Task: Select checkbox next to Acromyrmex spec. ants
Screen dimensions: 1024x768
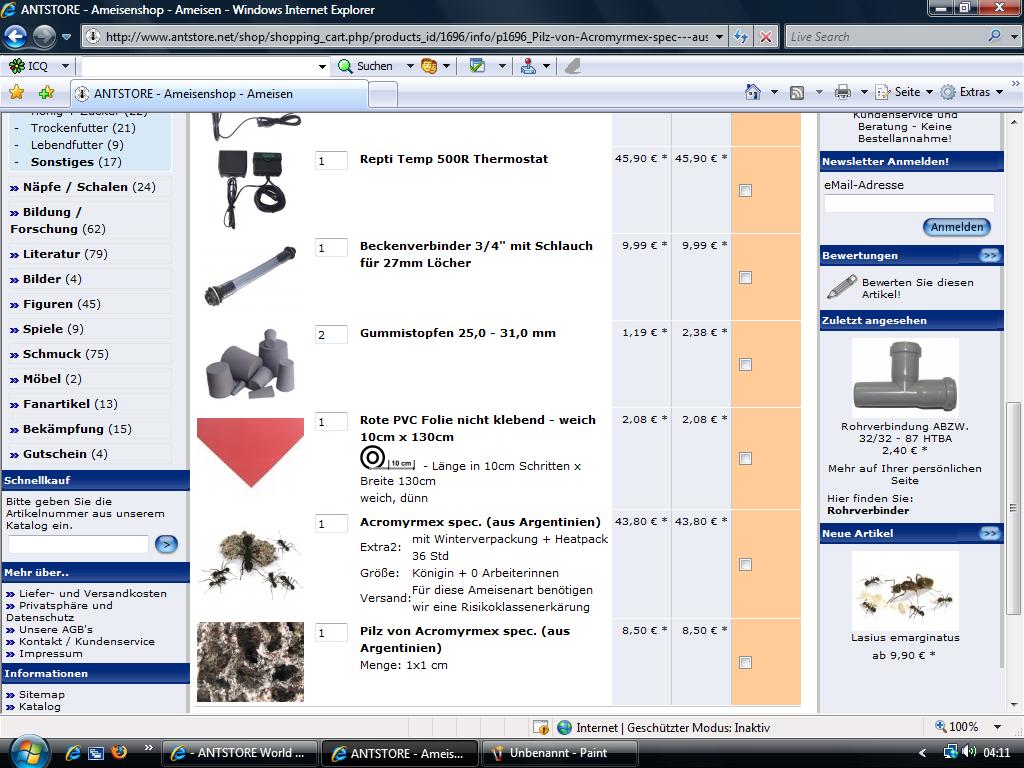Action: coord(745,564)
